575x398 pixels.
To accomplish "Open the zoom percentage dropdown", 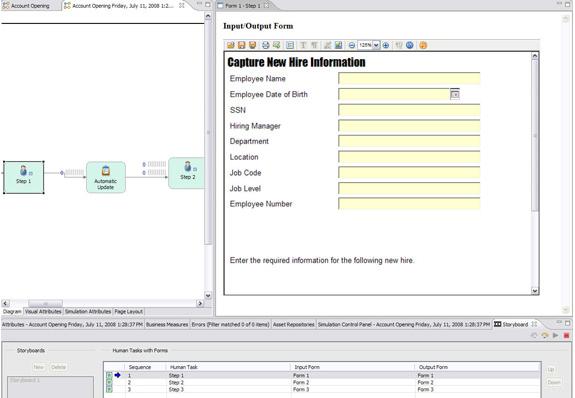I will point(376,45).
